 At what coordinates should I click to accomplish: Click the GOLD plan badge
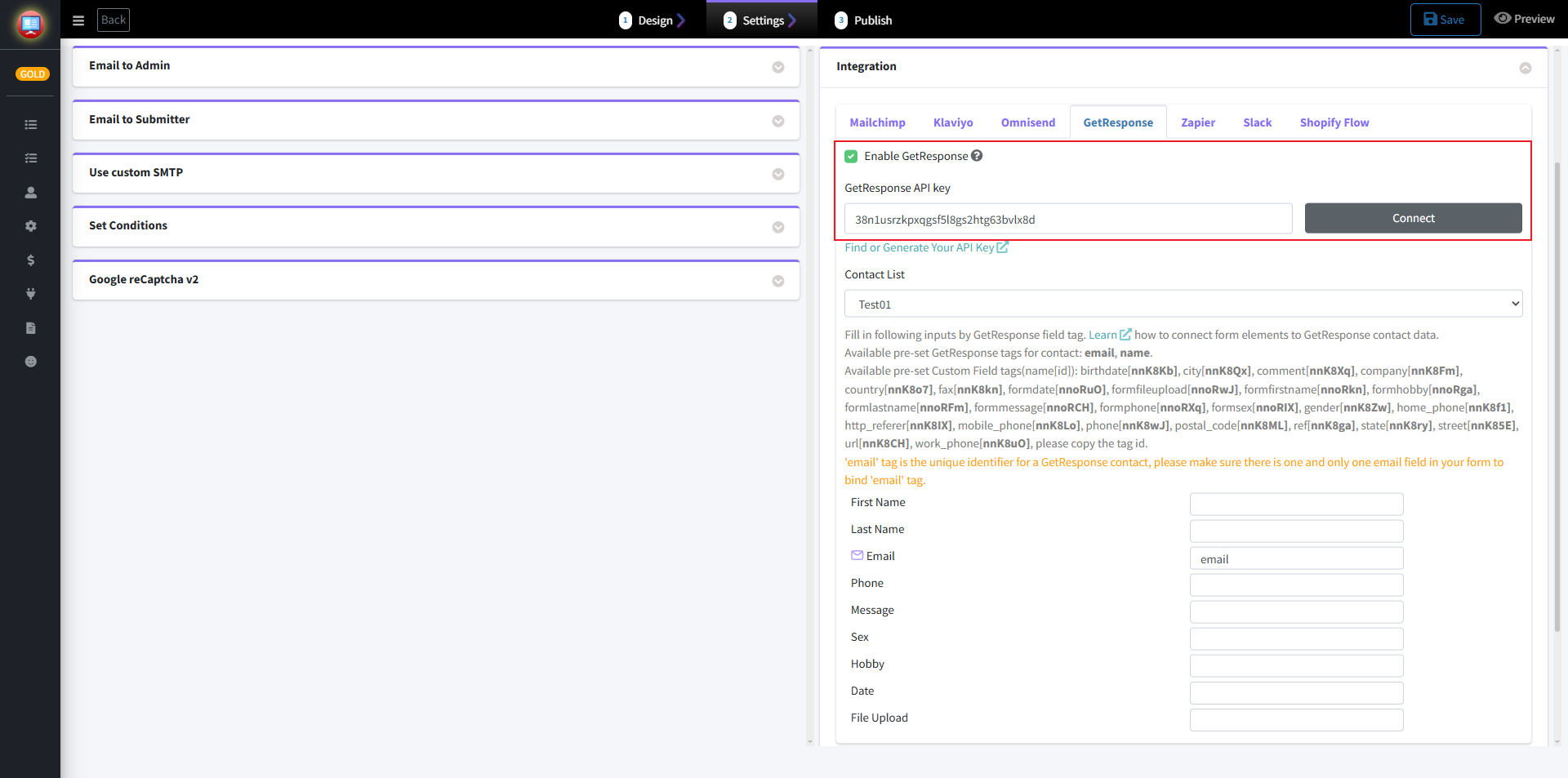(x=33, y=74)
